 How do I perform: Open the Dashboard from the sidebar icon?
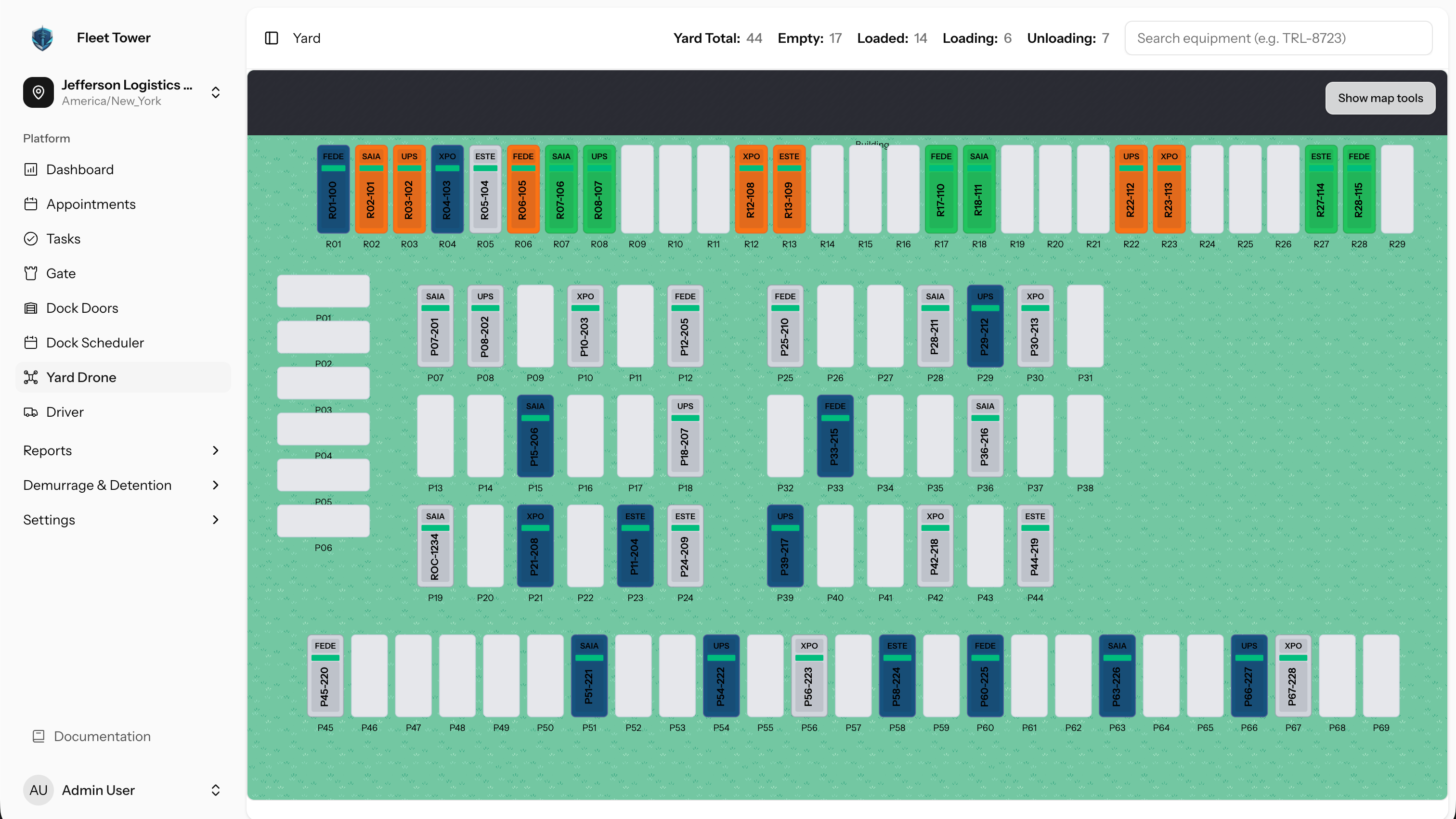[x=31, y=169]
